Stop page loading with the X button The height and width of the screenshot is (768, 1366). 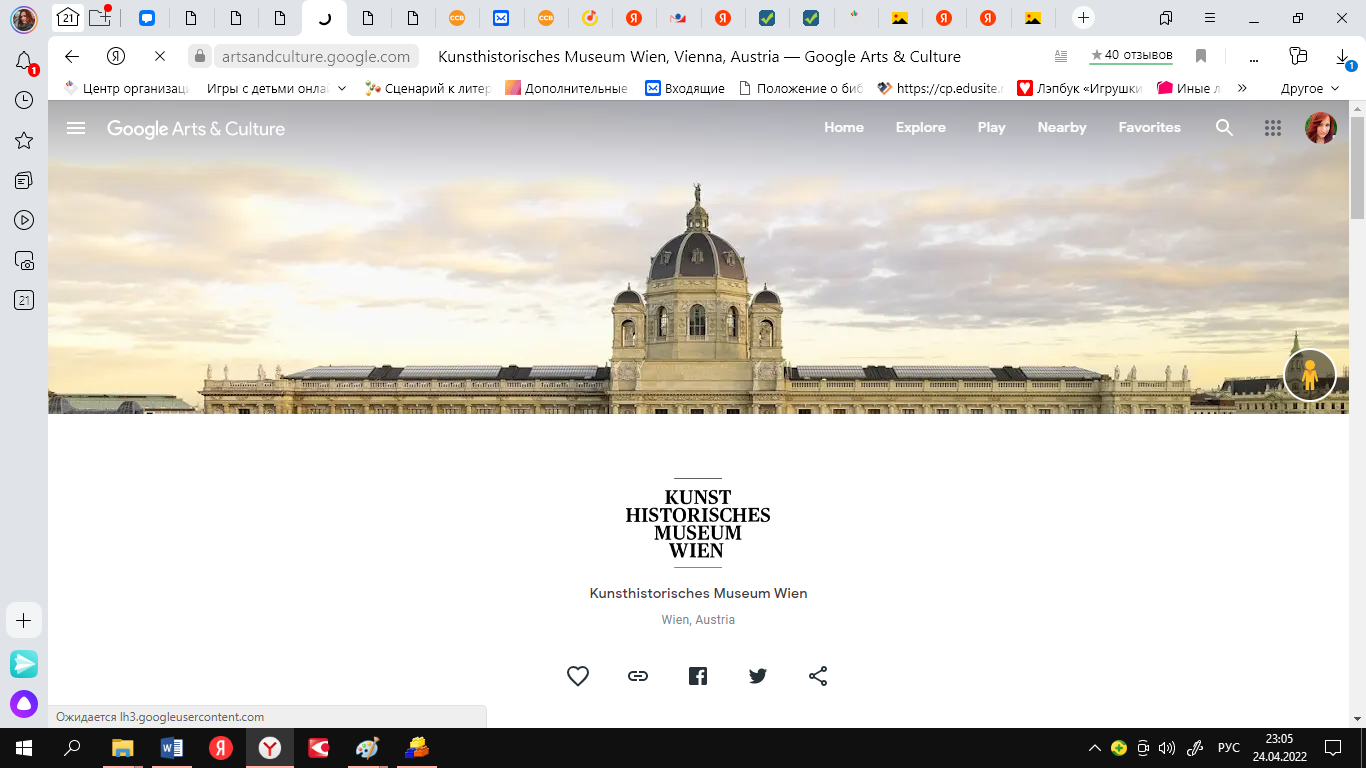coord(160,56)
